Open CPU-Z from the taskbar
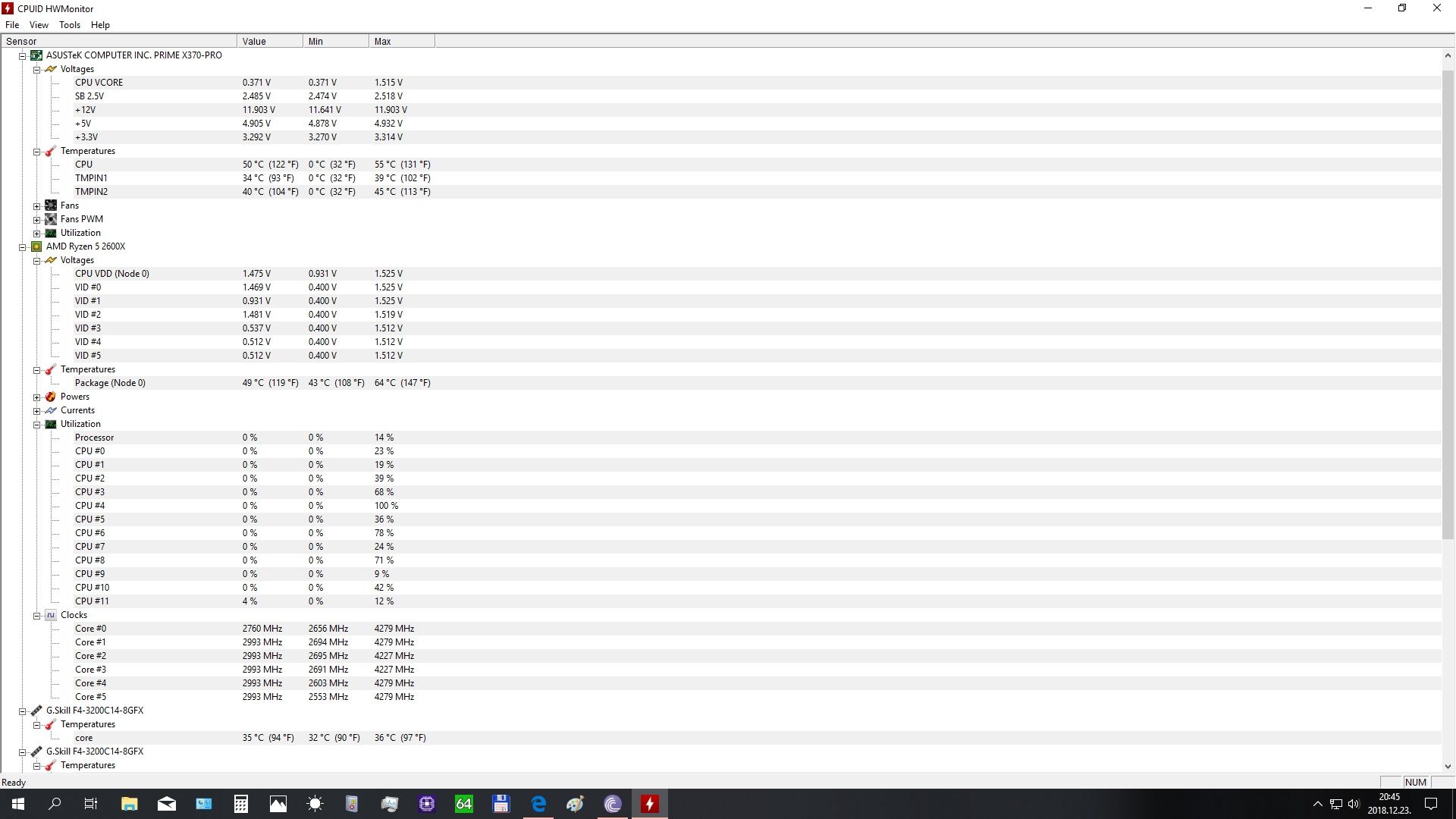Viewport: 1456px width, 819px height. pos(427,804)
